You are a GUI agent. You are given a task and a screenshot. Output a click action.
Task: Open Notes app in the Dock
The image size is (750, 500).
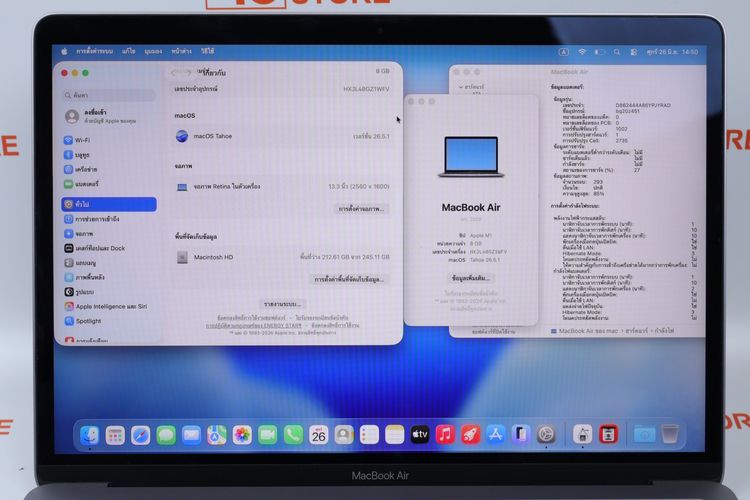395,435
